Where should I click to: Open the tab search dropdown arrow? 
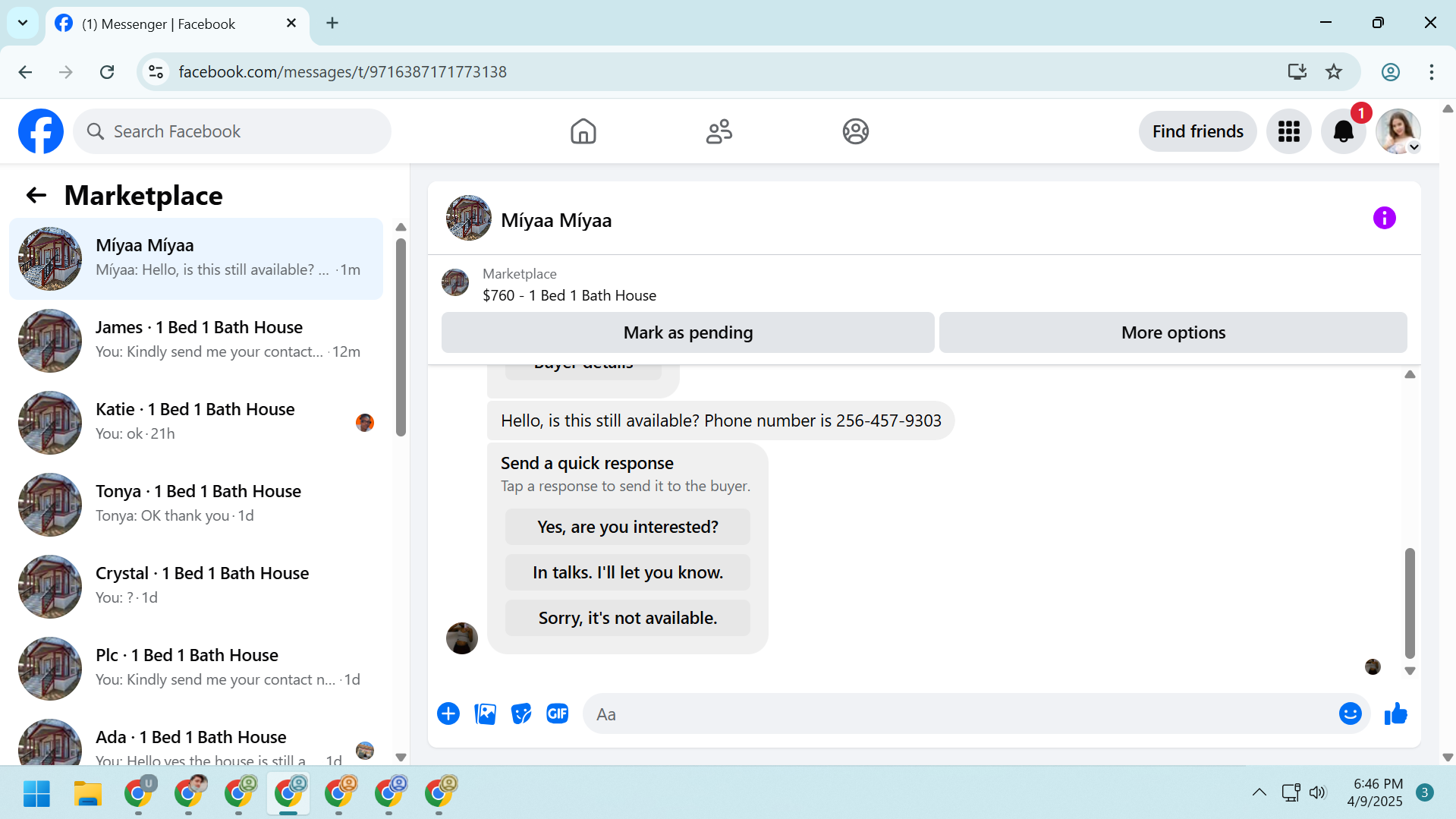[23, 24]
